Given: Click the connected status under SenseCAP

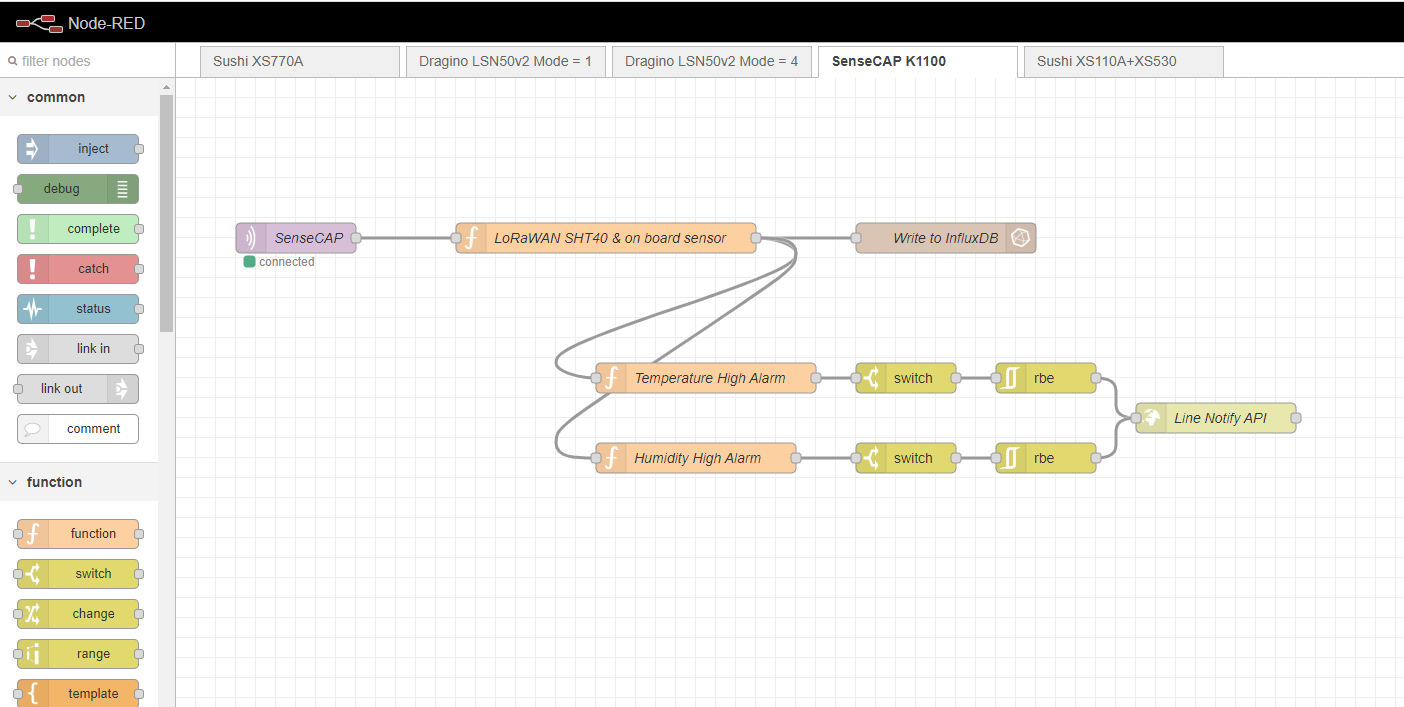Looking at the screenshot, I should (279, 262).
